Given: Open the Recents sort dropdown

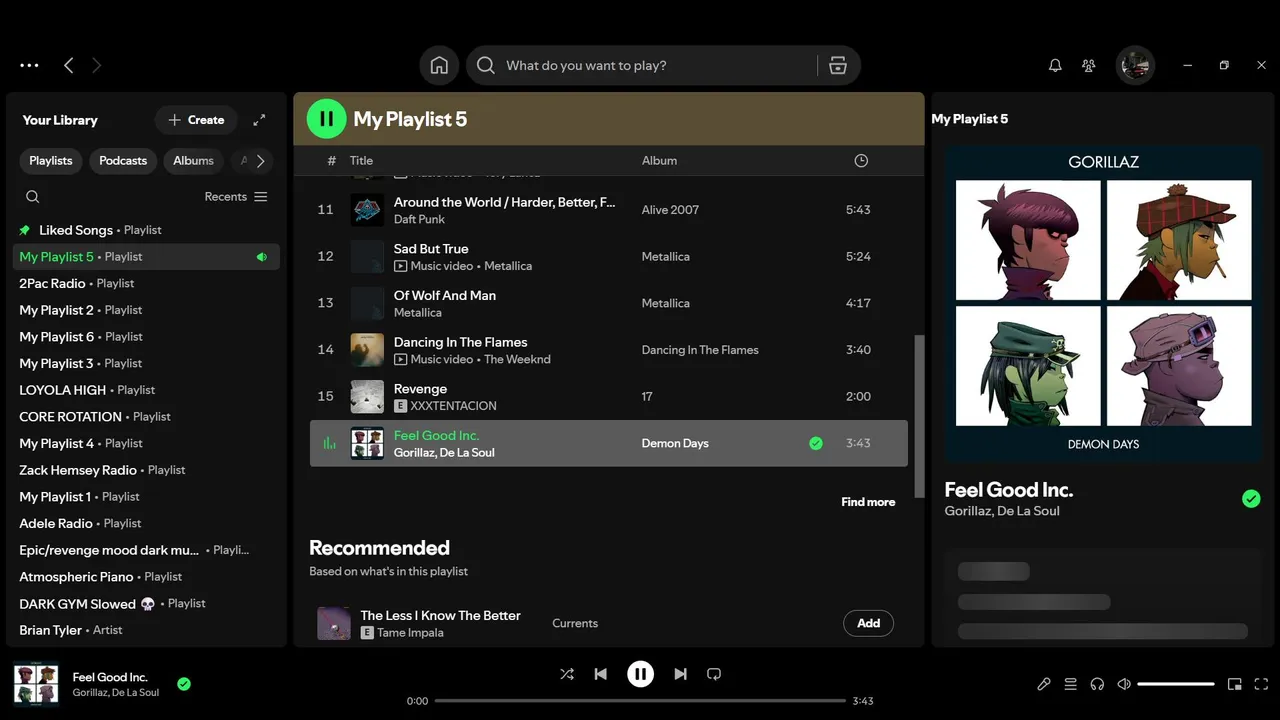Looking at the screenshot, I should point(236,197).
